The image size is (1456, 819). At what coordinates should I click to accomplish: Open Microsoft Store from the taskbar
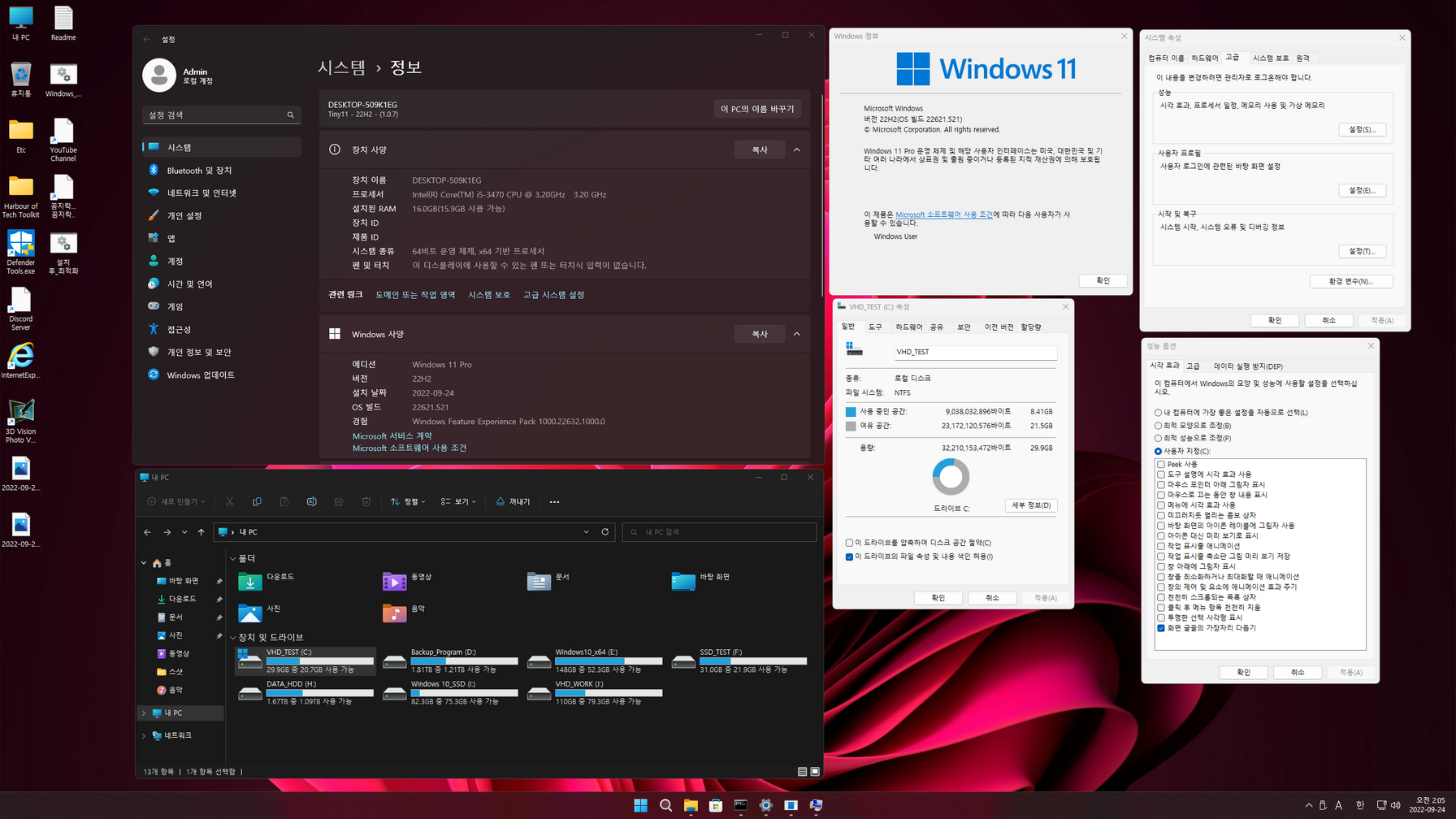[x=716, y=805]
